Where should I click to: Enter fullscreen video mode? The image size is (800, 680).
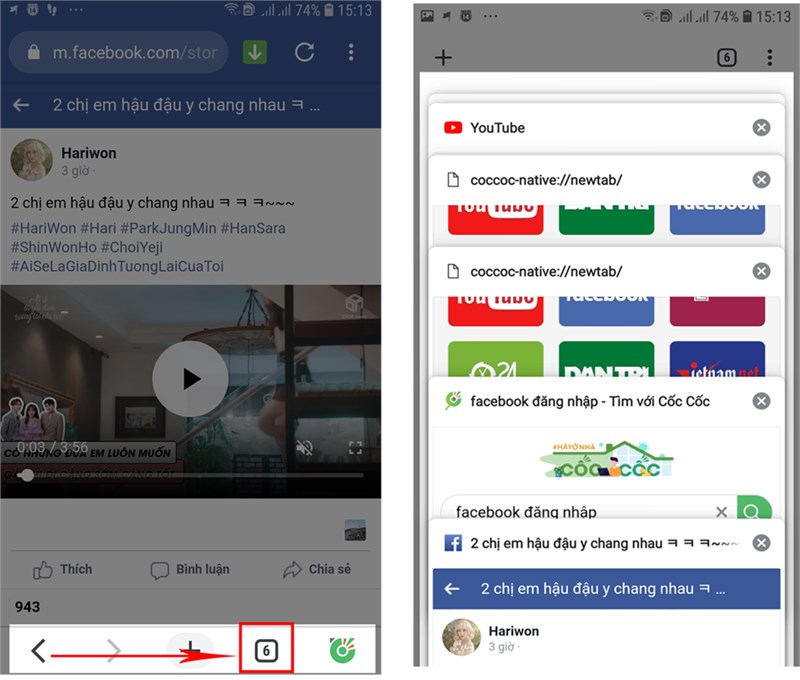point(355,448)
